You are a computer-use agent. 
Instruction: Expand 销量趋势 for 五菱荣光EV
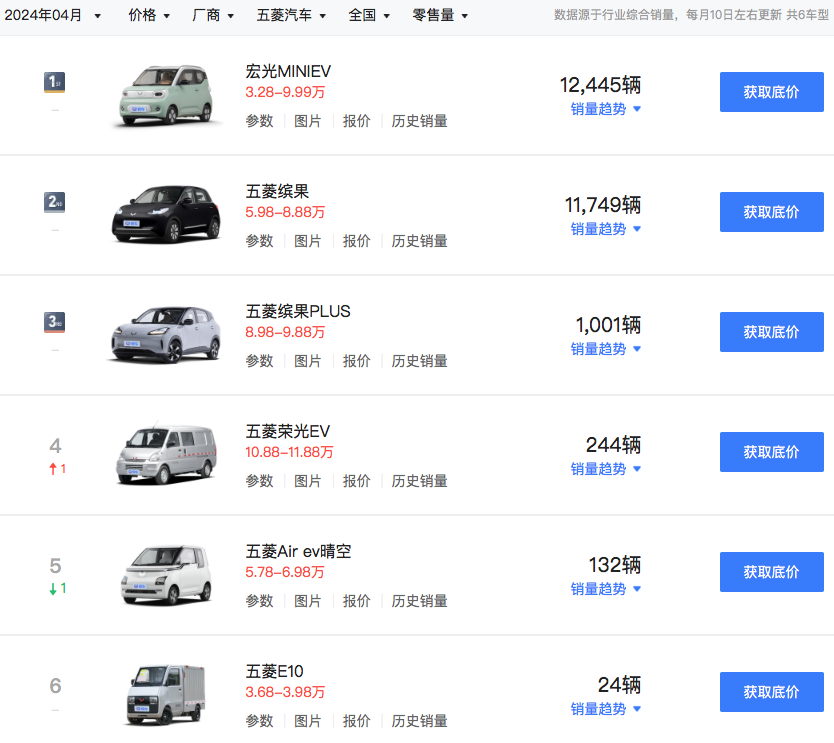(605, 469)
